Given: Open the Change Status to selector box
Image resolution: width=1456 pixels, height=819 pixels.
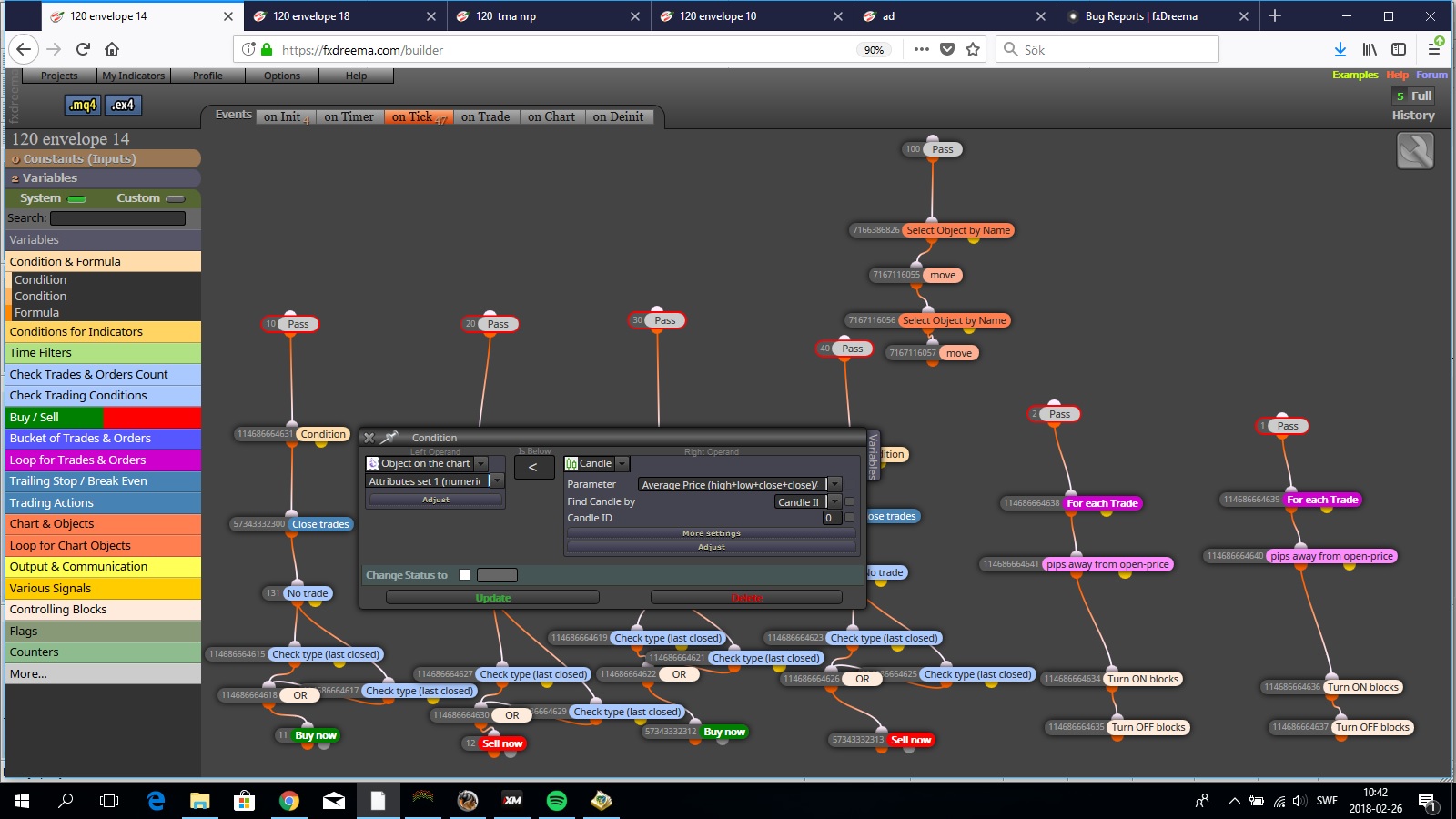Looking at the screenshot, I should (x=497, y=575).
